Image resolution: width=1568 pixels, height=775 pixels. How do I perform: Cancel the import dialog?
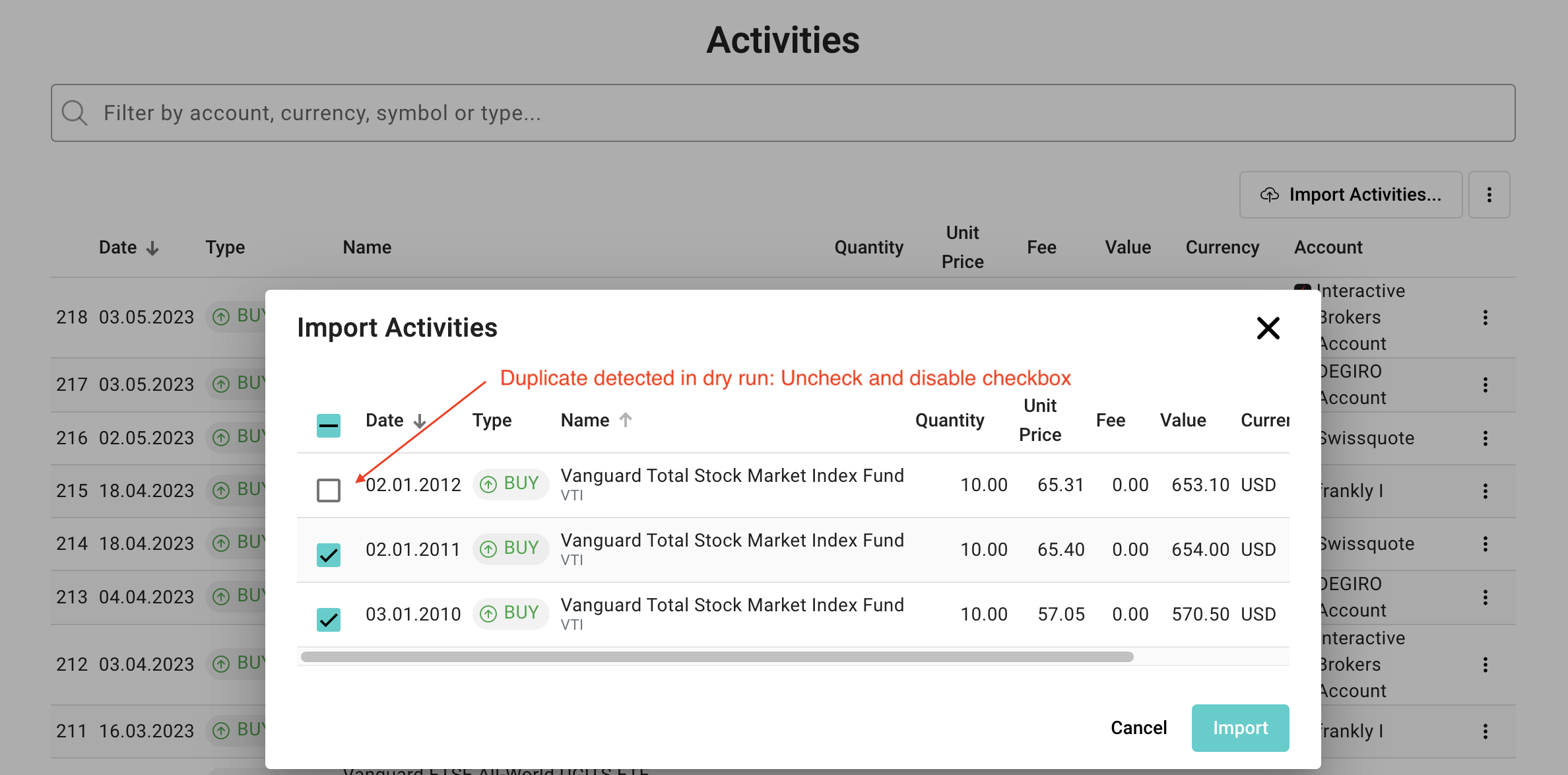click(x=1138, y=727)
